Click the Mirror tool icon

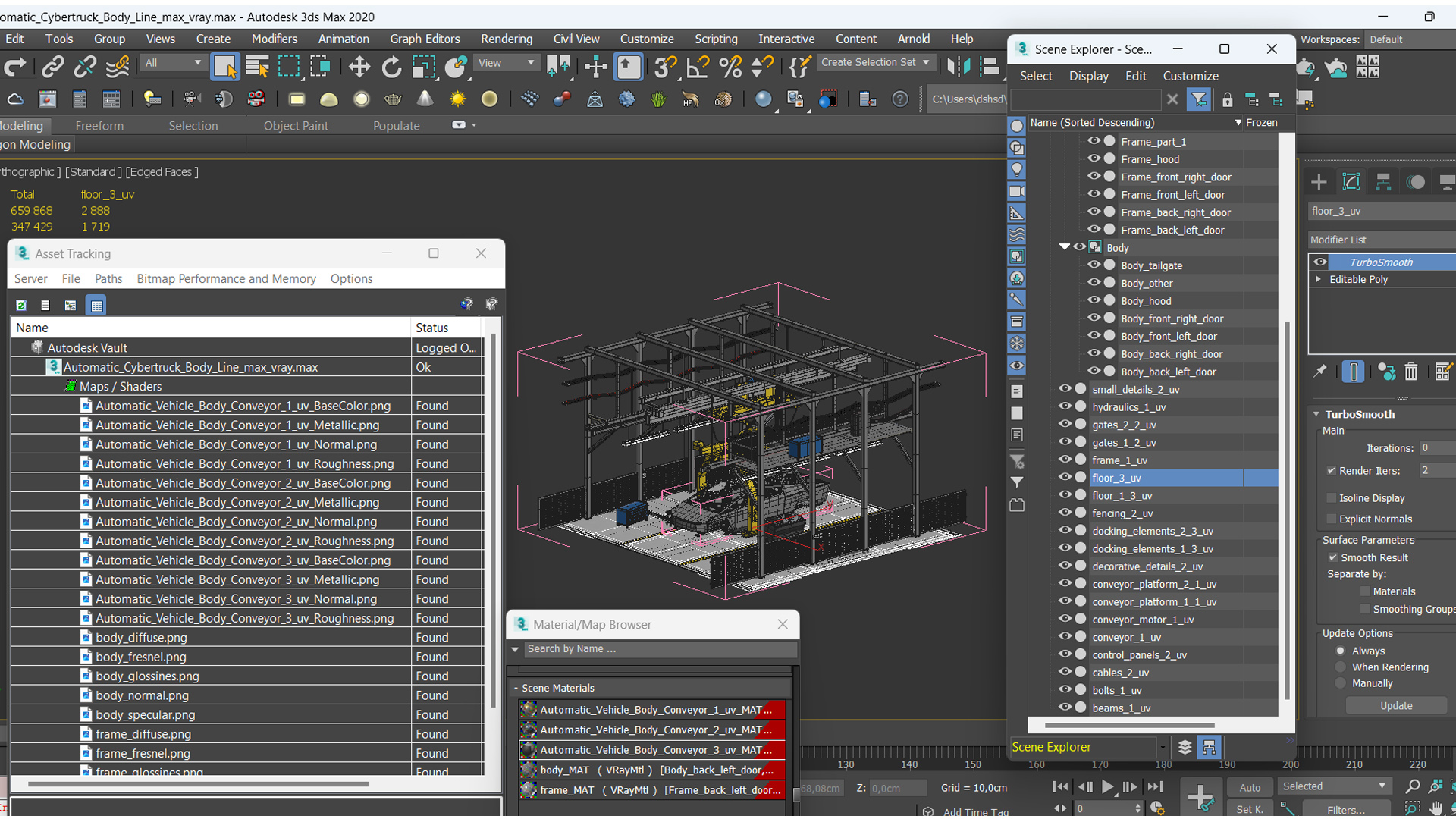958,67
